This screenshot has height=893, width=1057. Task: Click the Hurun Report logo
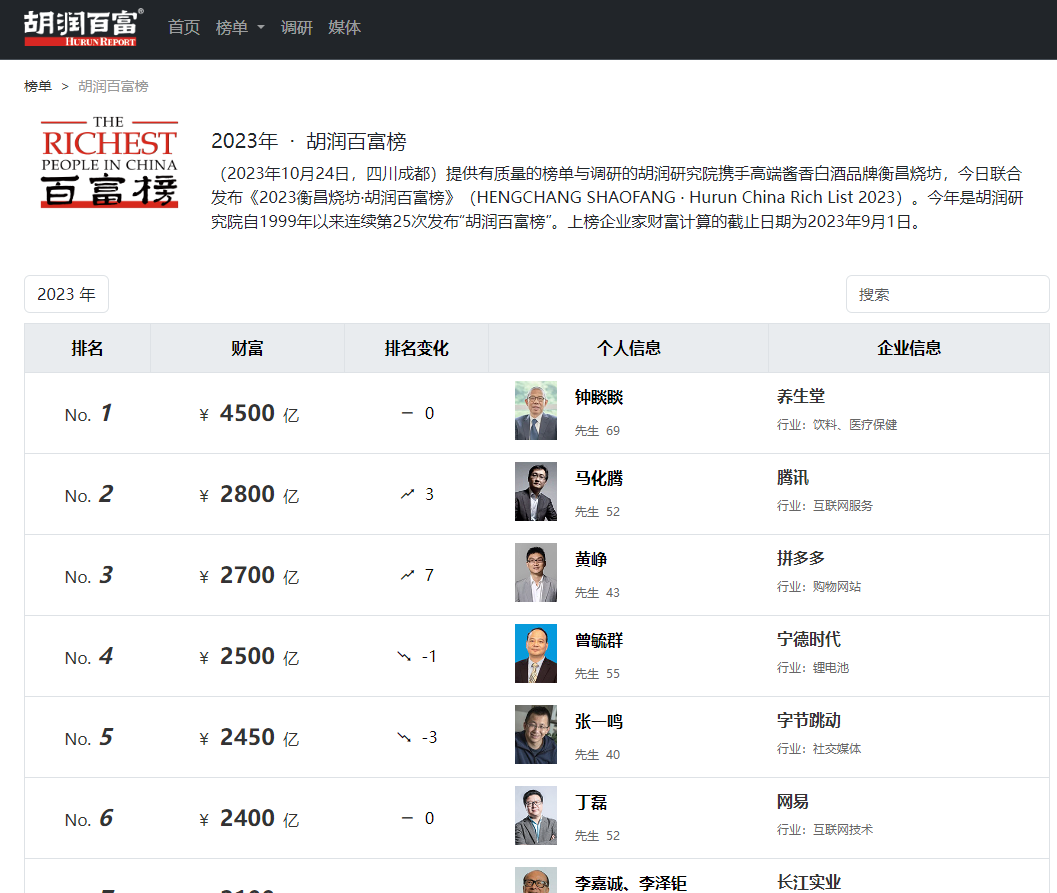(84, 28)
